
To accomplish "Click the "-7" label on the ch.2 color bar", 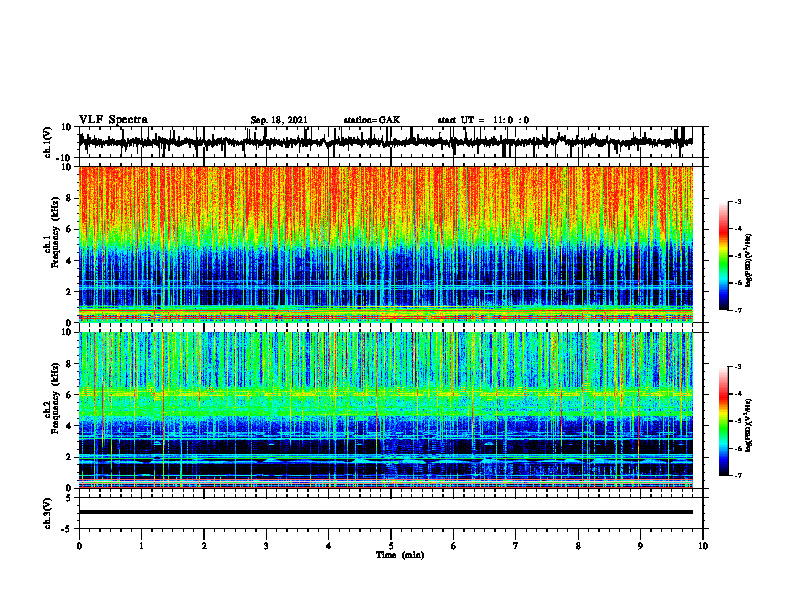I will (x=738, y=475).
